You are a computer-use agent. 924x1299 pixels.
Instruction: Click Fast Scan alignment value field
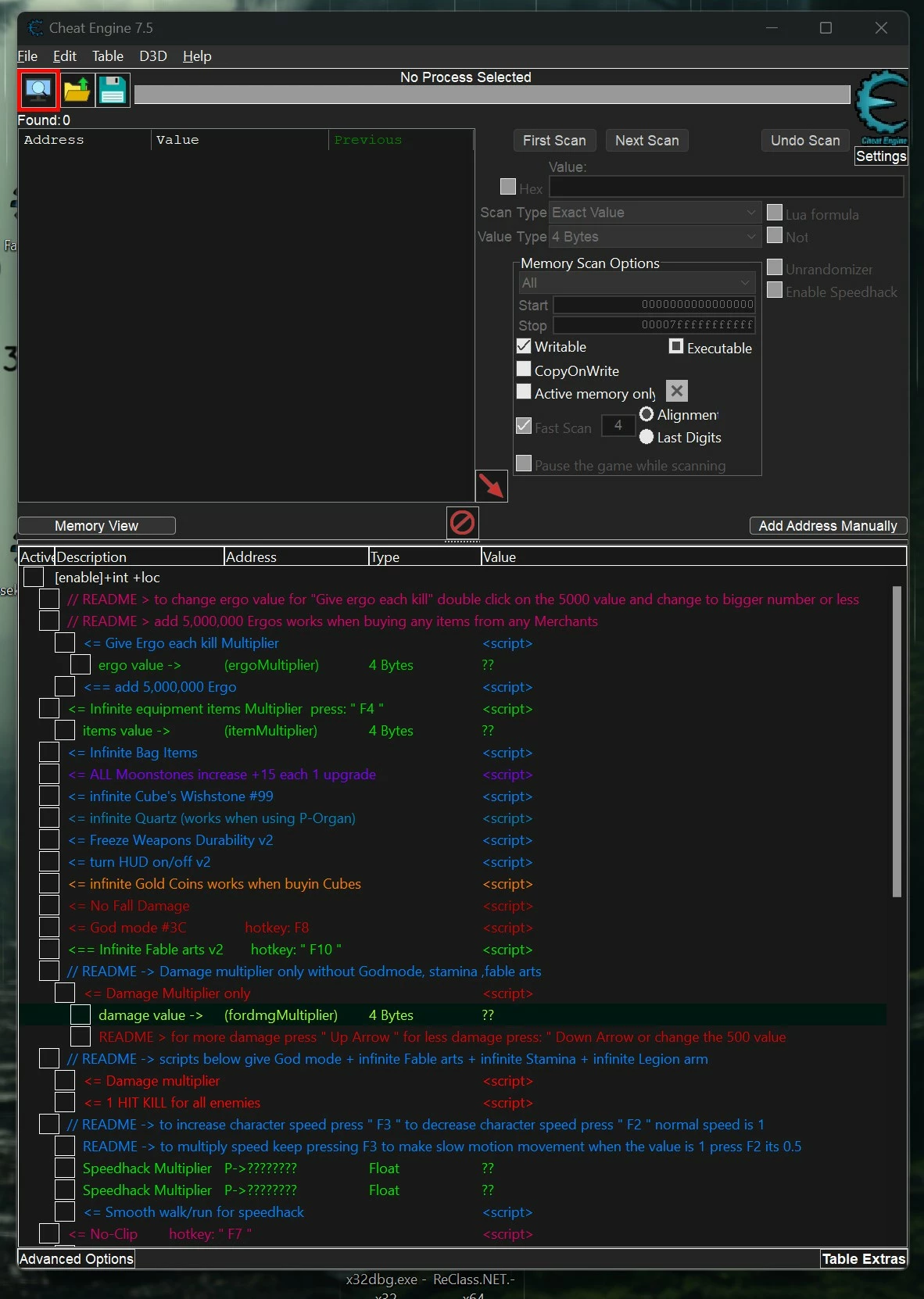[618, 425]
